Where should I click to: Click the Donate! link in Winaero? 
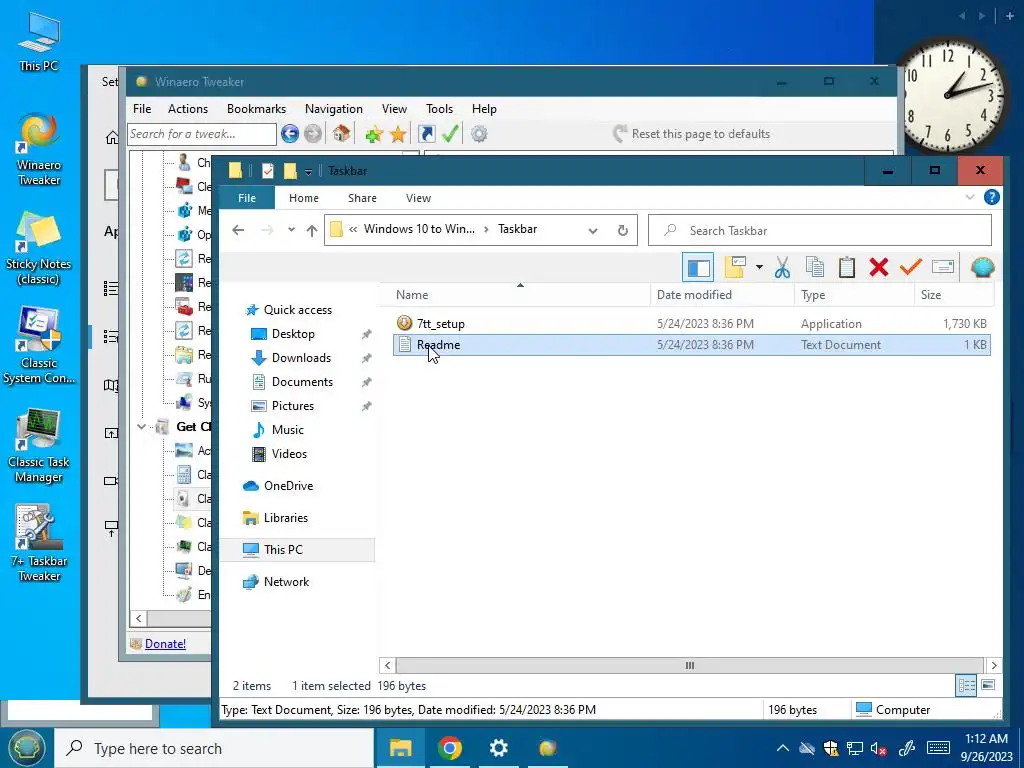coord(165,644)
